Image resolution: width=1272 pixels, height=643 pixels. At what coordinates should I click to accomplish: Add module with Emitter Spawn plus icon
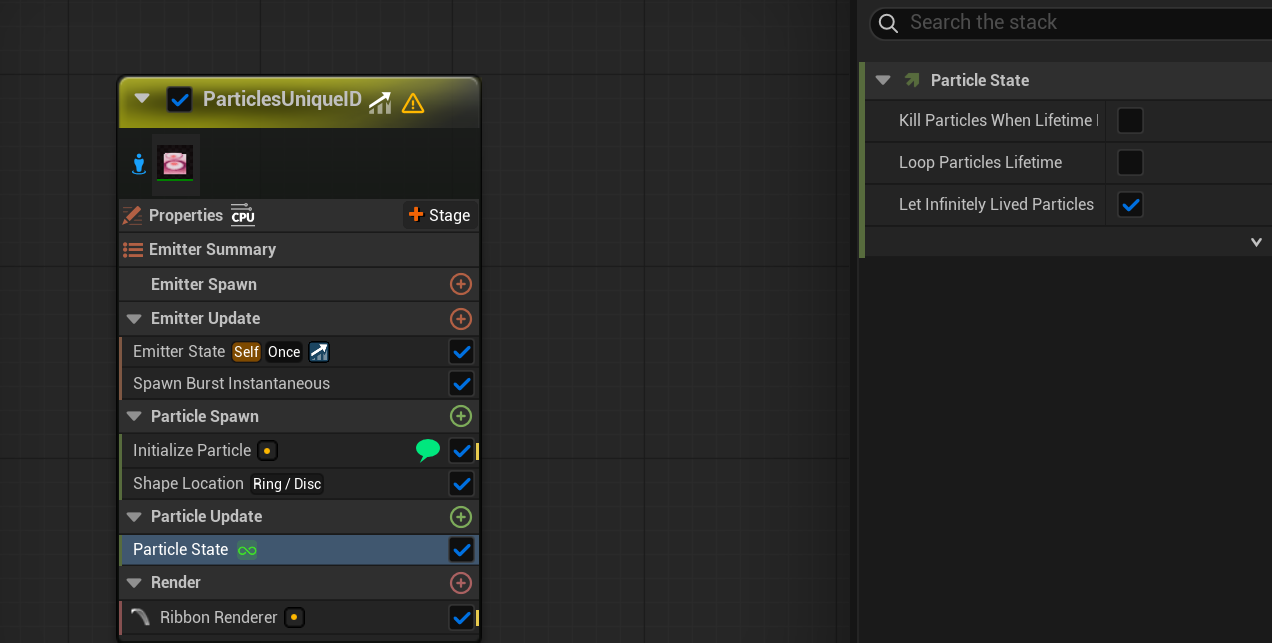coord(460,285)
